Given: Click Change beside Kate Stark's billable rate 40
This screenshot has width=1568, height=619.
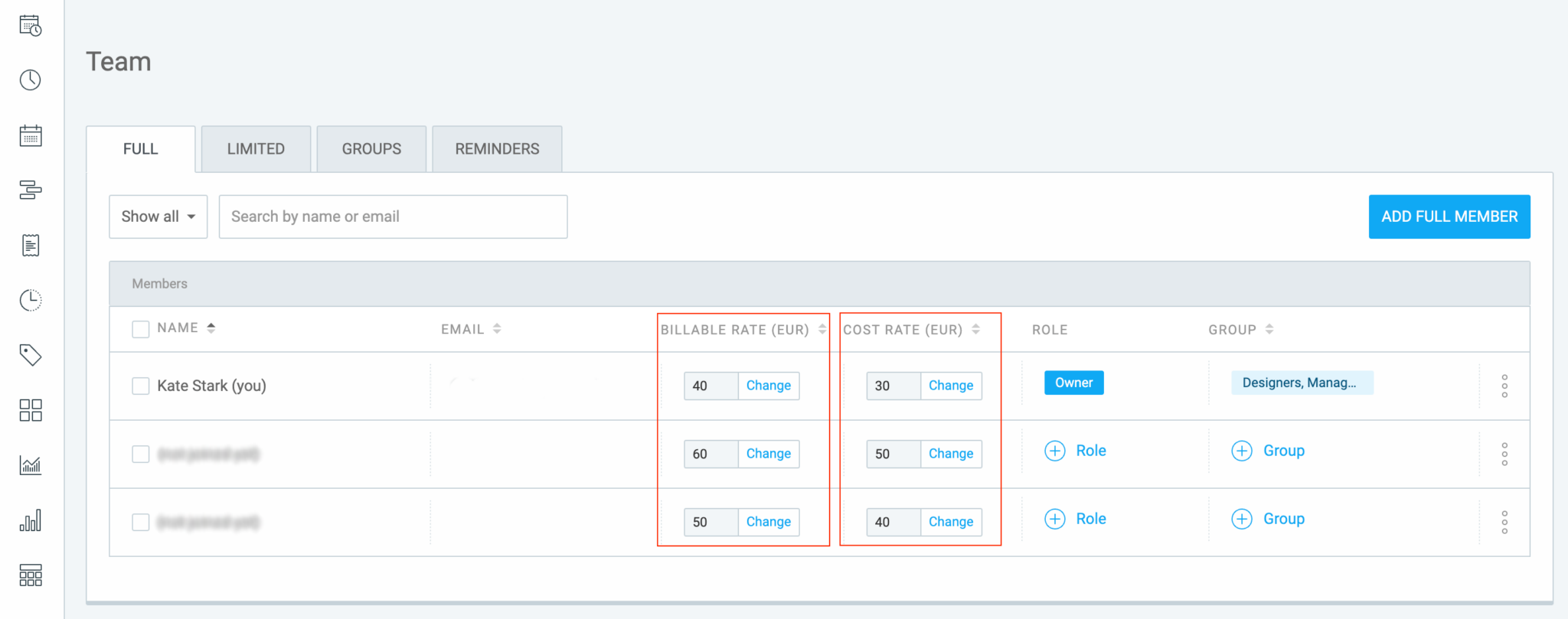Looking at the screenshot, I should tap(768, 386).
